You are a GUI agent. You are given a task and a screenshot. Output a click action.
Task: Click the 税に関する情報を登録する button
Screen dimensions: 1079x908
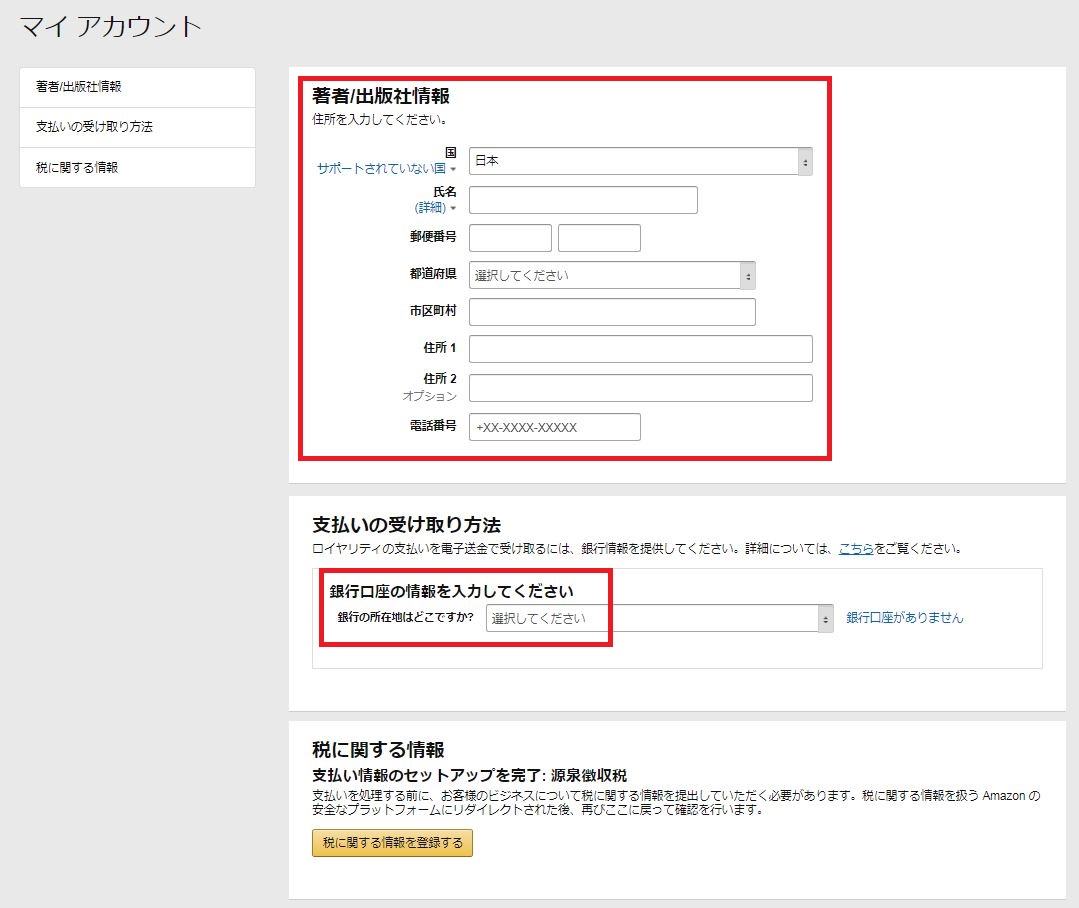coord(392,843)
